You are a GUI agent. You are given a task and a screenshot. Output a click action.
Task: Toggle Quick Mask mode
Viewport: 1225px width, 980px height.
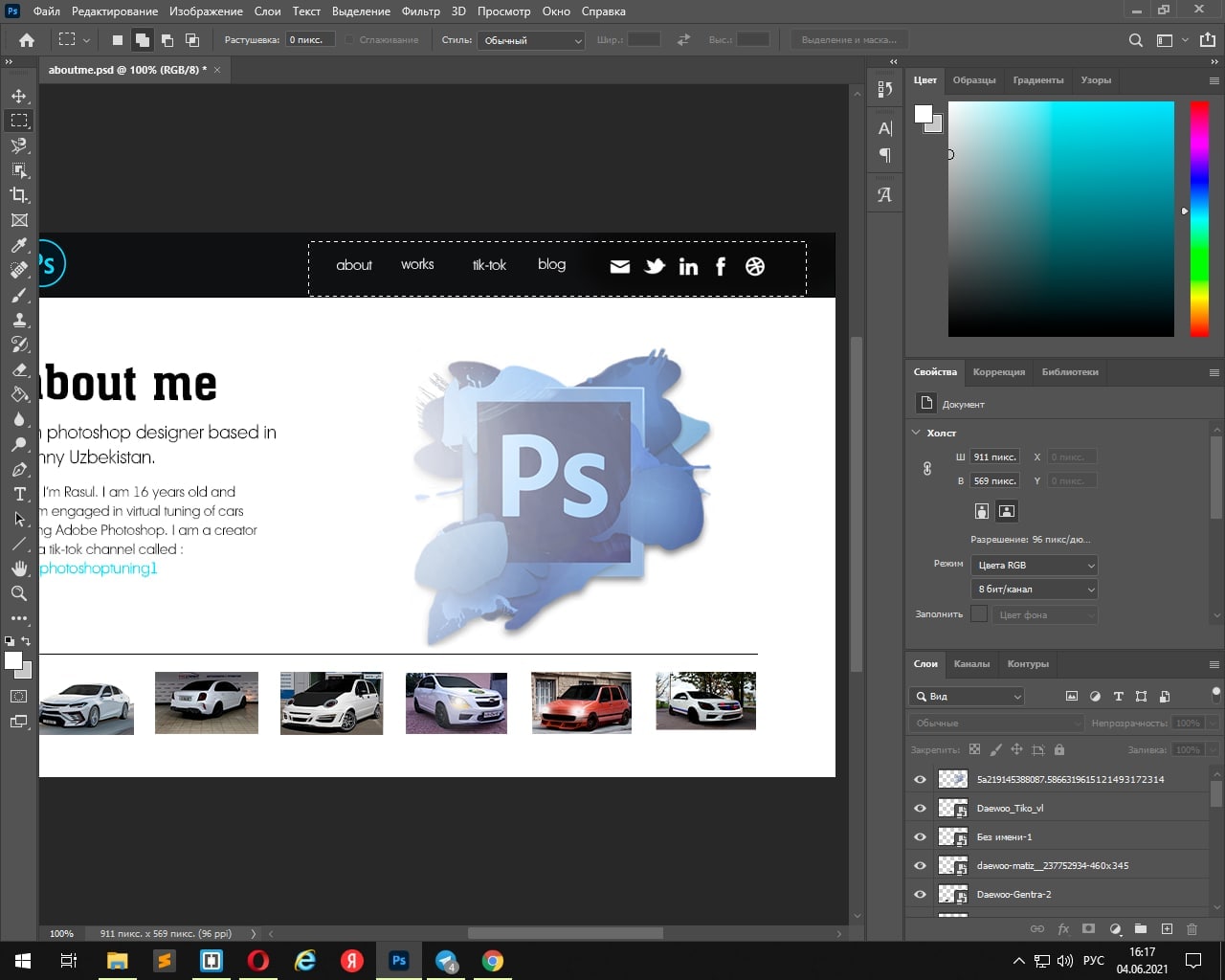[19, 697]
